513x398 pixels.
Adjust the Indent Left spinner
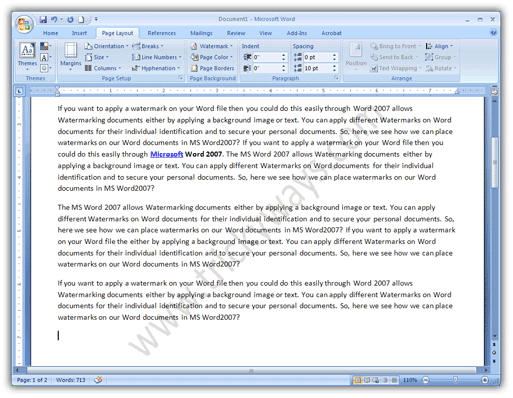click(x=284, y=57)
